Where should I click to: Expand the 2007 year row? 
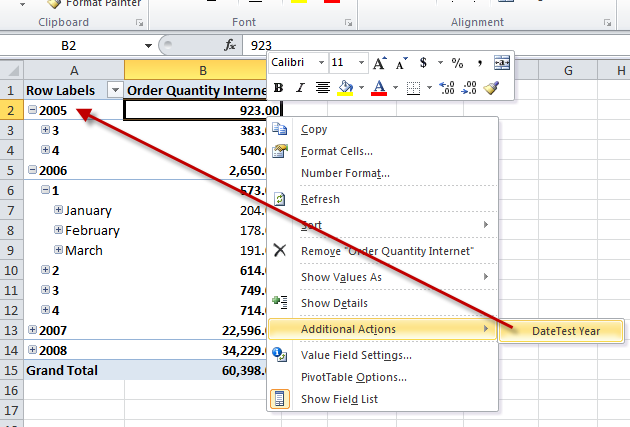click(x=33, y=329)
